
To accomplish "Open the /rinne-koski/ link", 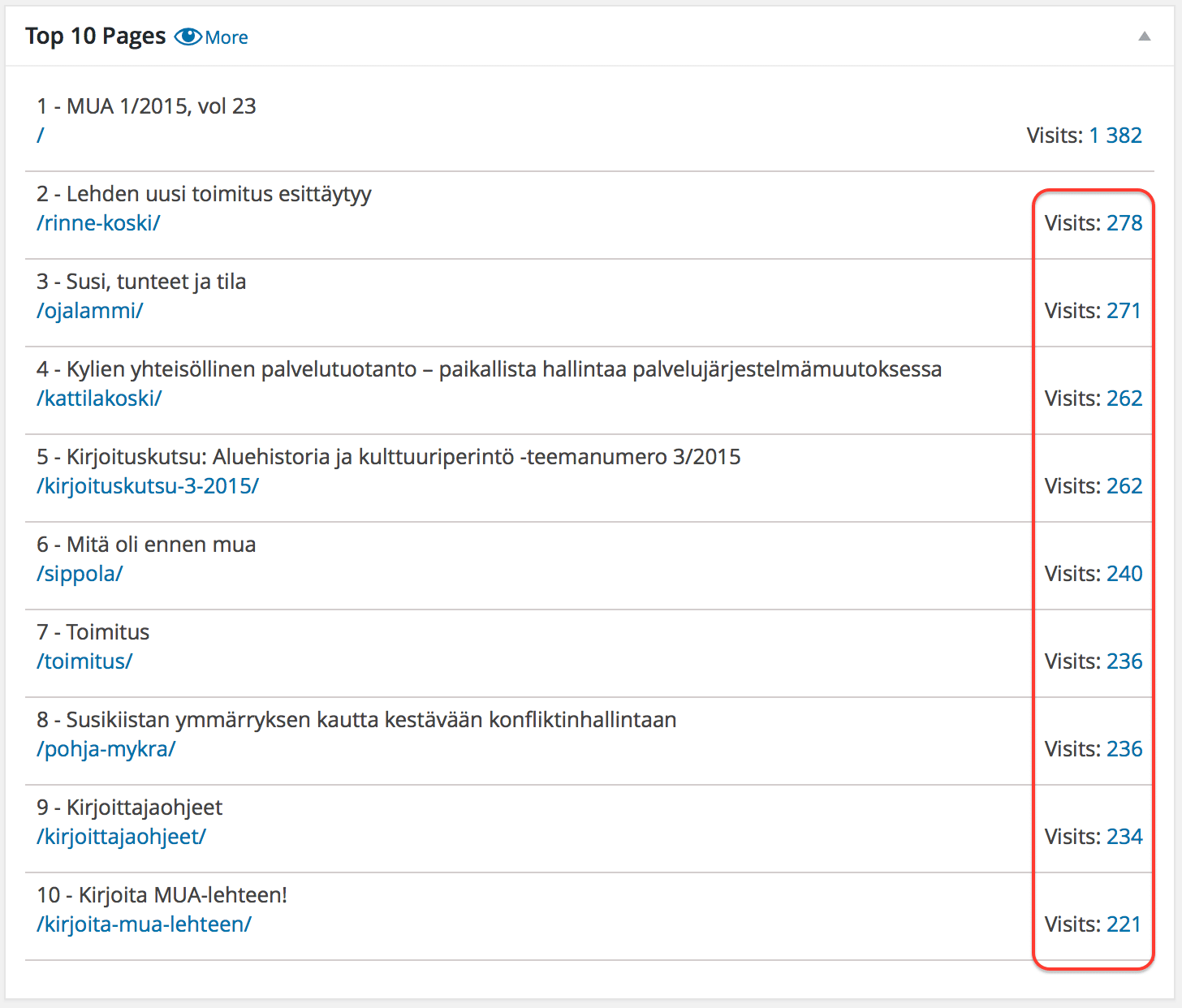I will coord(98,222).
